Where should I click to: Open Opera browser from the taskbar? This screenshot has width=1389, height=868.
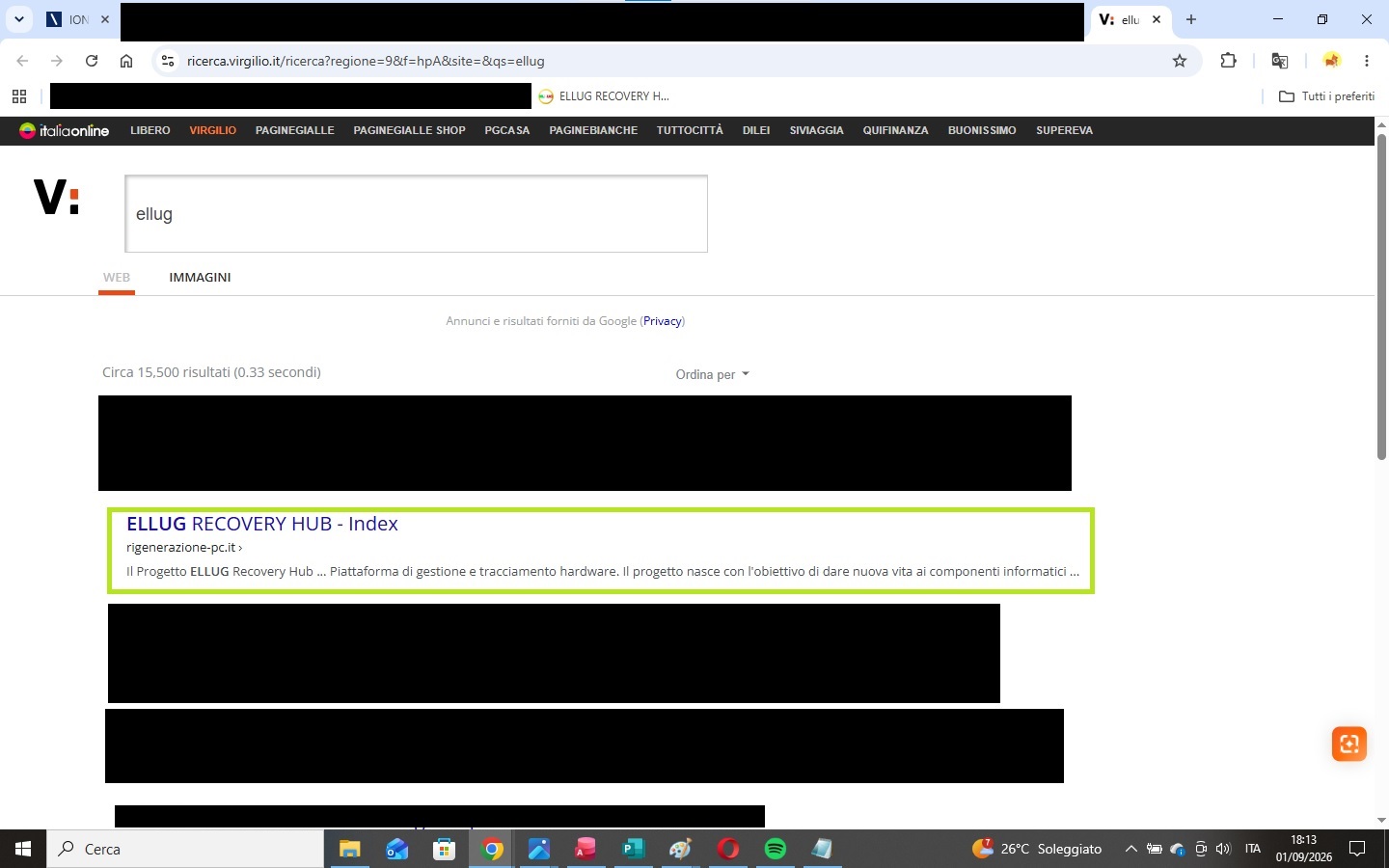728,849
